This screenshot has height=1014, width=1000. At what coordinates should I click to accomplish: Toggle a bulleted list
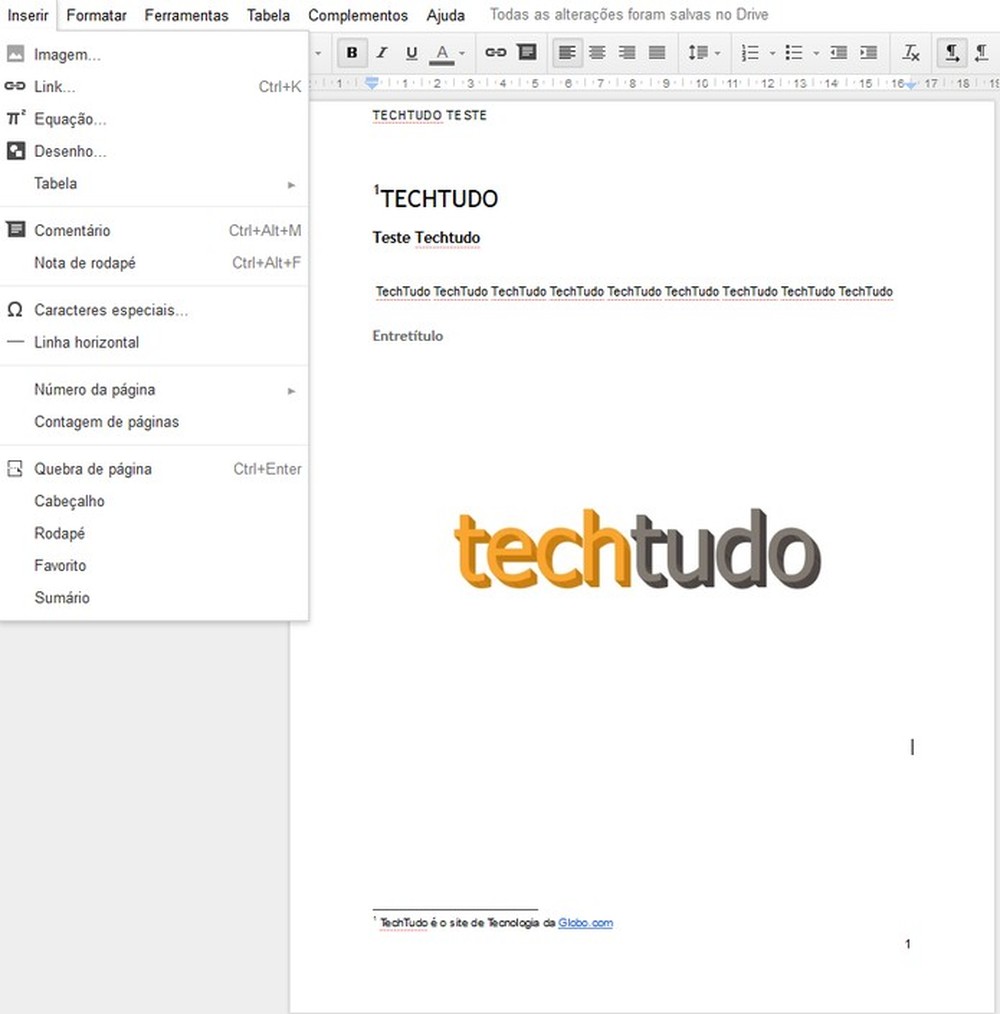coord(795,51)
